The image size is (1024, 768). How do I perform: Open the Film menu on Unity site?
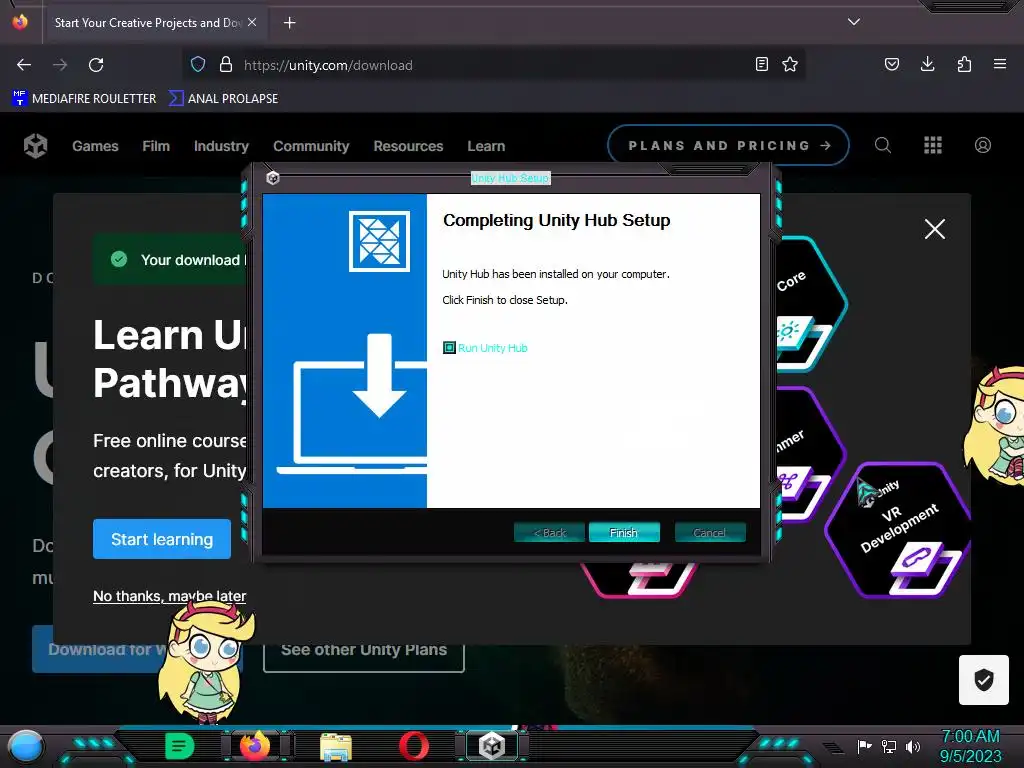click(x=156, y=146)
